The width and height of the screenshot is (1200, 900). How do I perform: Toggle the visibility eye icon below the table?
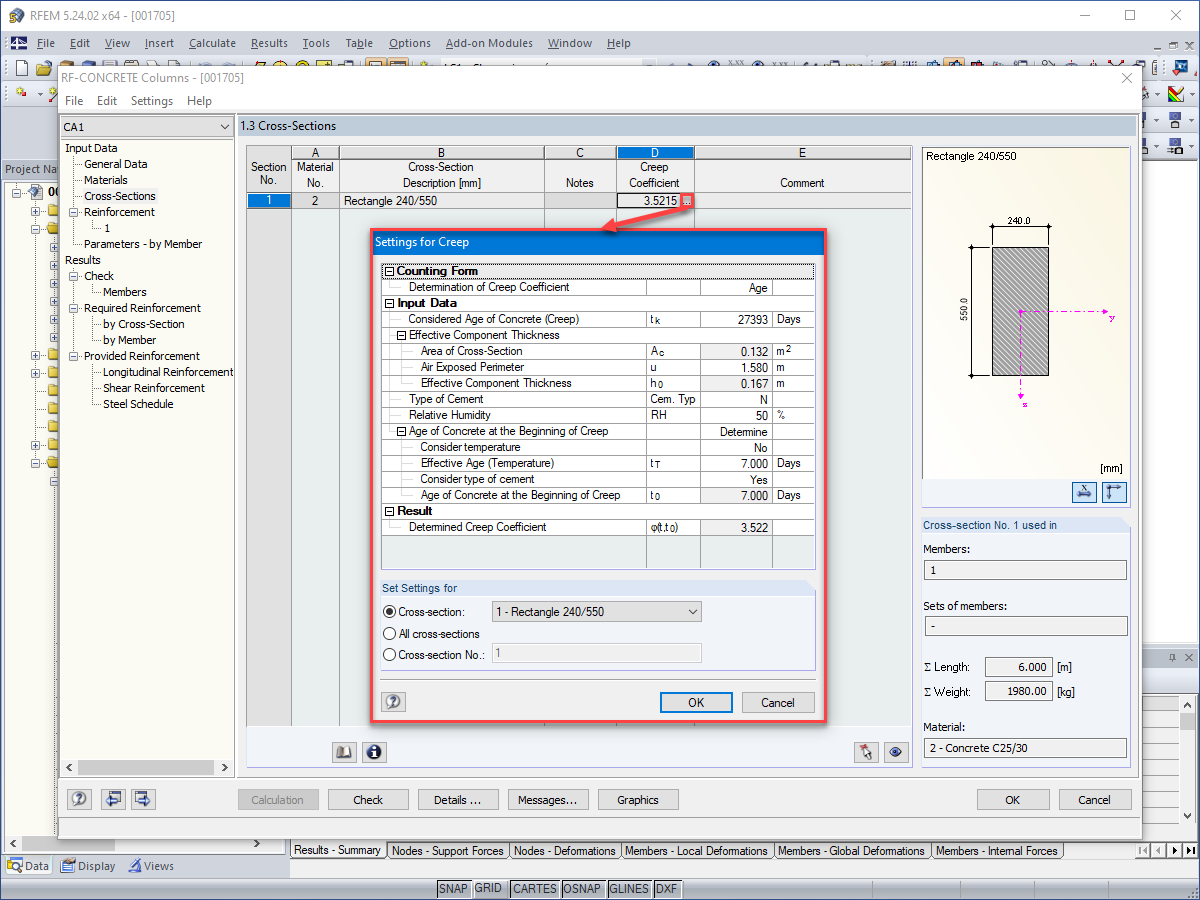[x=896, y=752]
